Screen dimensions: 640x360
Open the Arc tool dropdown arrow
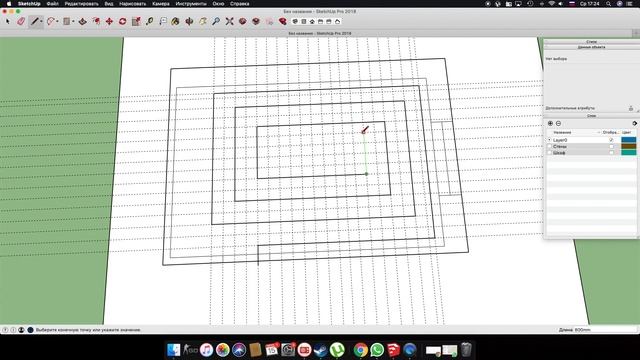click(57, 22)
